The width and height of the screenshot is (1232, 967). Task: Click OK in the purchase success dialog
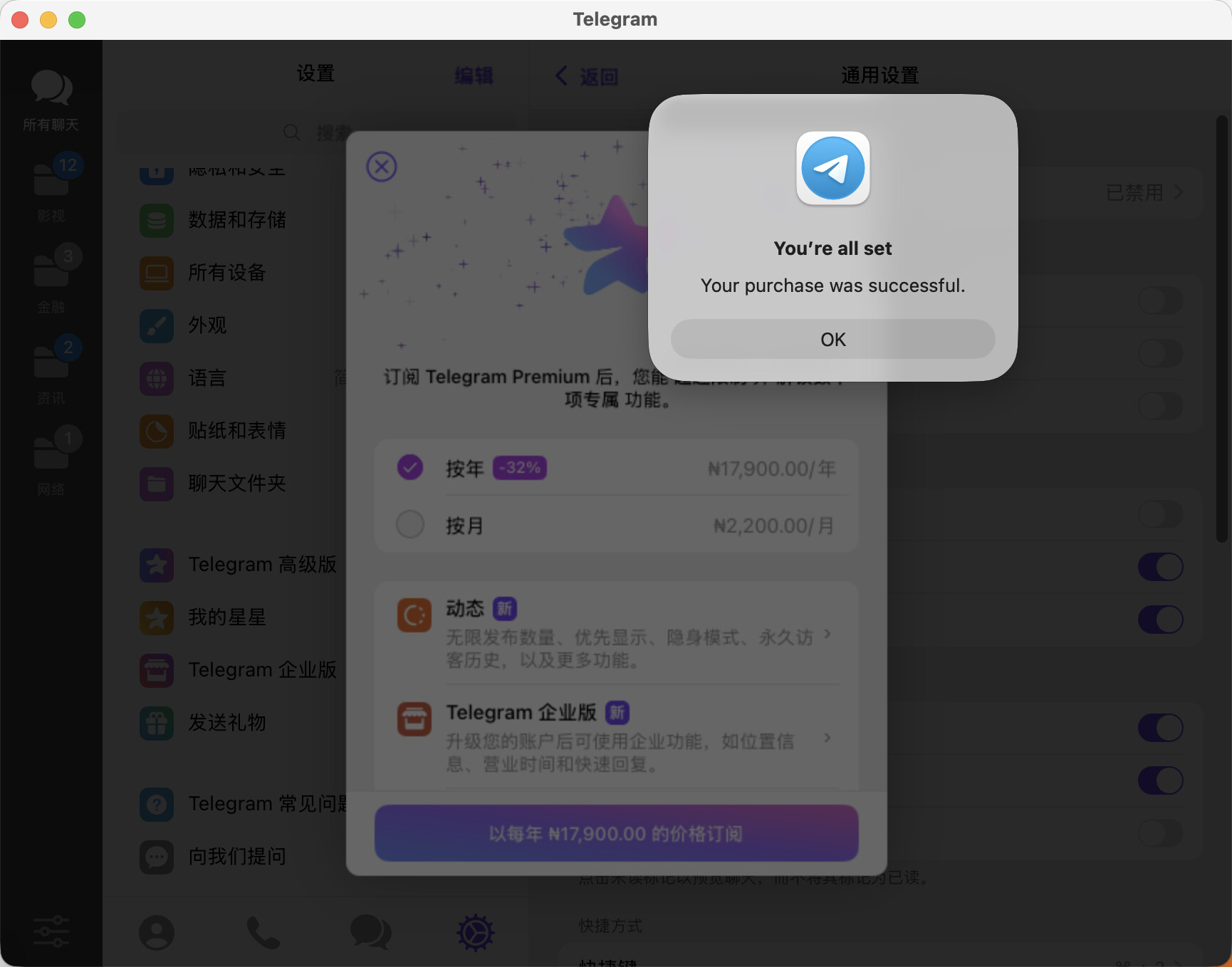[832, 340]
